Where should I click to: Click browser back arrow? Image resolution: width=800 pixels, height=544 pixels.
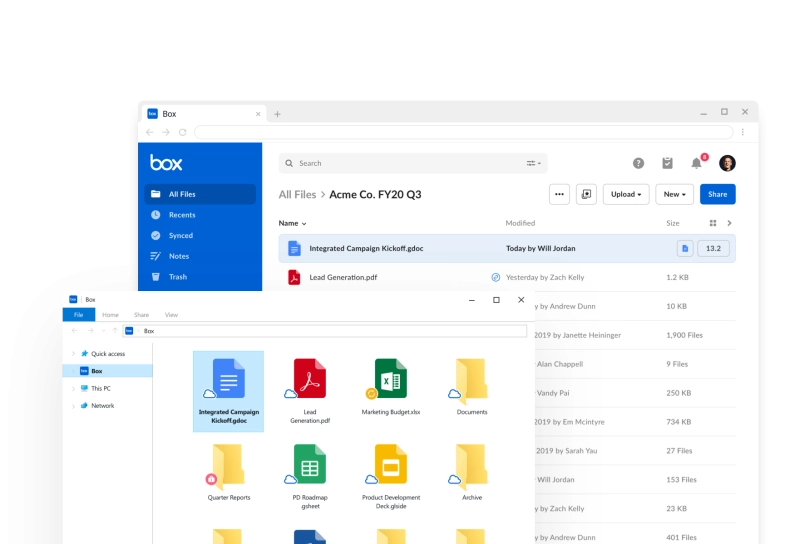tap(149, 132)
